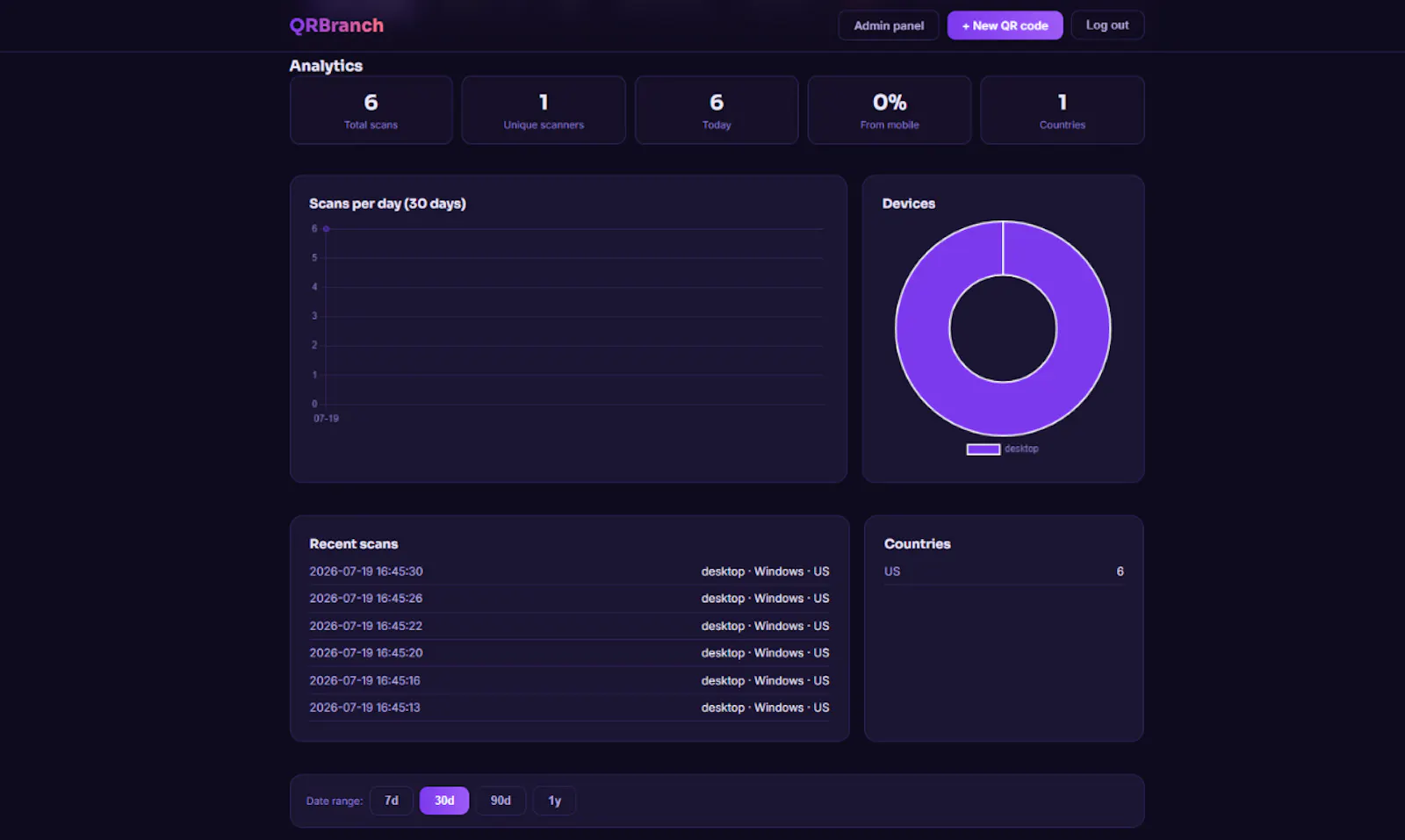Select the scan at 2026-07-19 16:45:26
The height and width of the screenshot is (840, 1405).
[569, 599]
